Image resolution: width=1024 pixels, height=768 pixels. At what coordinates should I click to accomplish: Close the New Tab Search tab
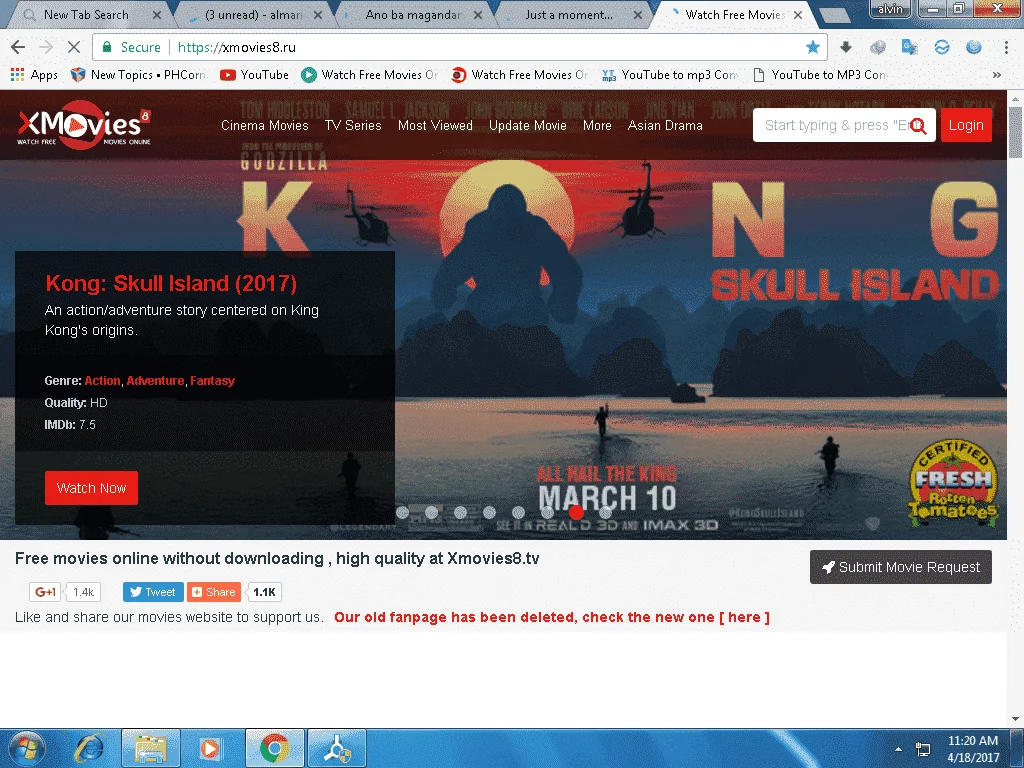[157, 14]
